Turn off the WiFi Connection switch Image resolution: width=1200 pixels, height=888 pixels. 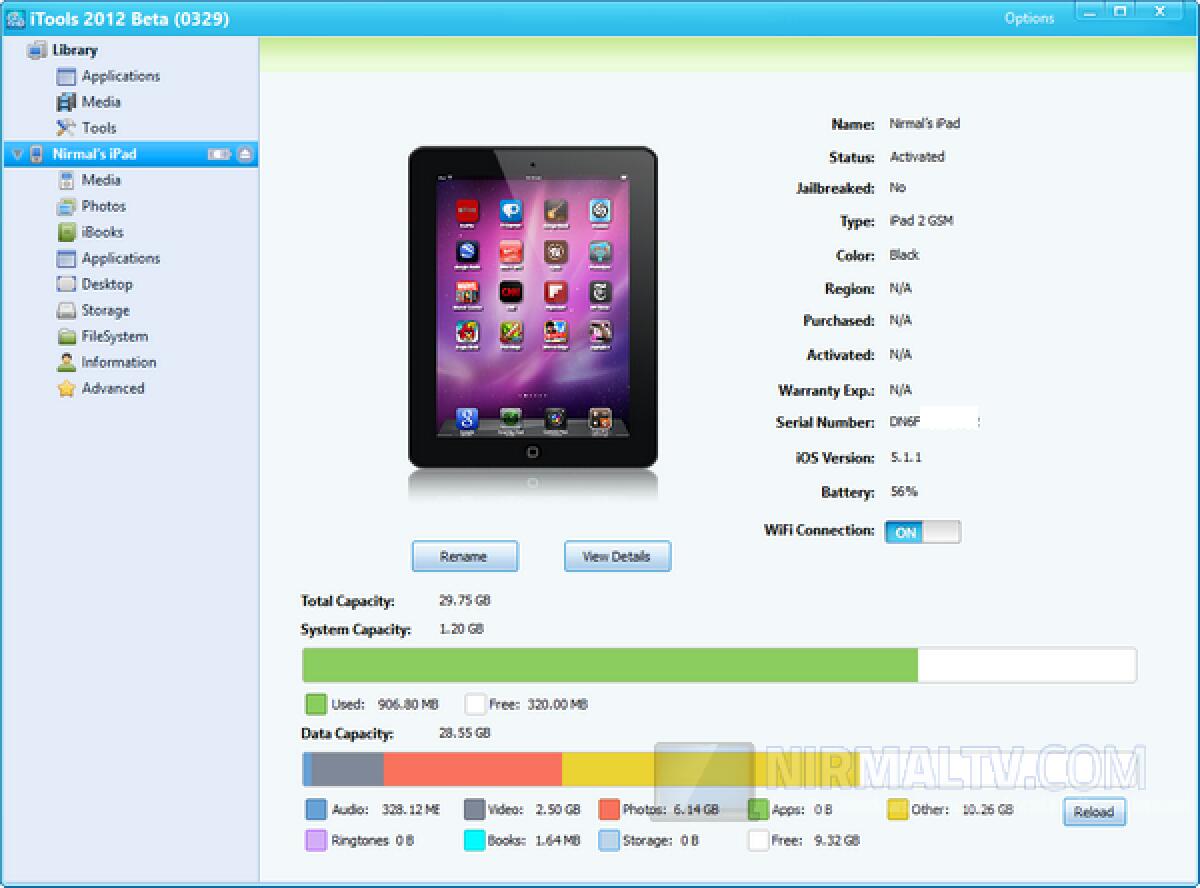tap(922, 531)
